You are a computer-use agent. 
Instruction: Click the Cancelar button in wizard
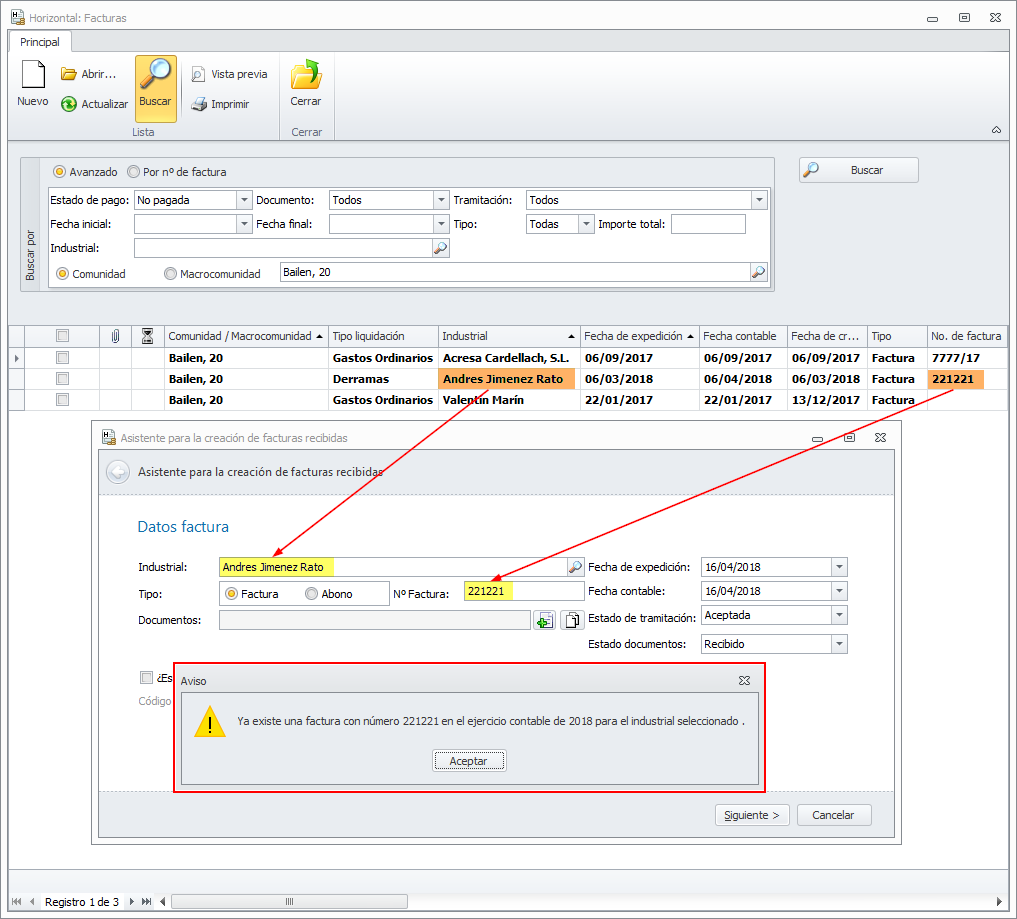[x=833, y=815]
